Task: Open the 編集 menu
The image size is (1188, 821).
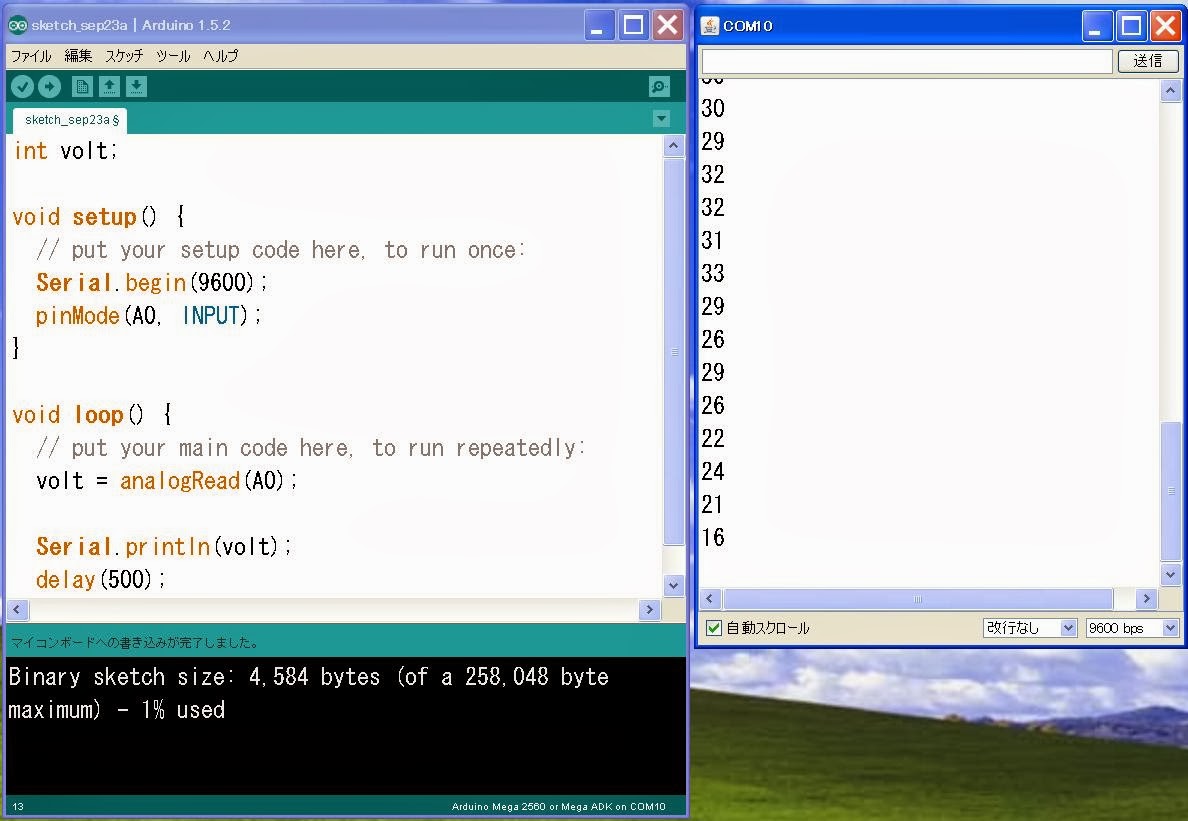Action: point(78,56)
